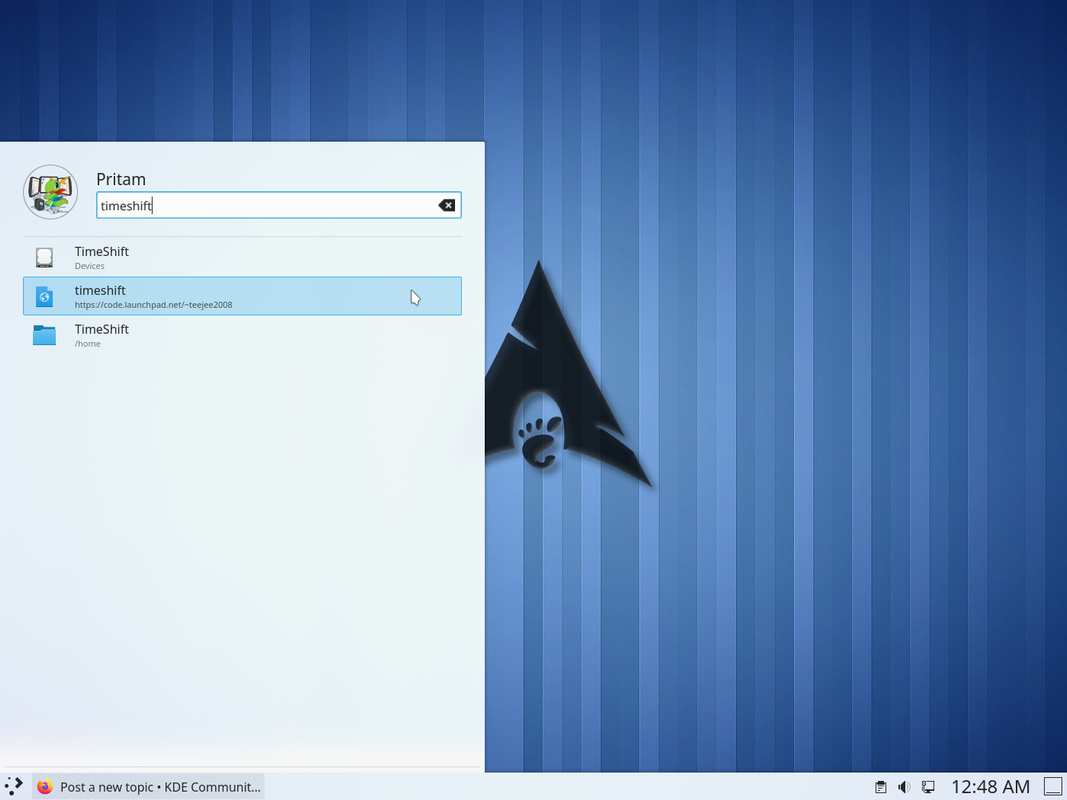Click the show desktop button
The width and height of the screenshot is (1067, 800).
click(1053, 786)
